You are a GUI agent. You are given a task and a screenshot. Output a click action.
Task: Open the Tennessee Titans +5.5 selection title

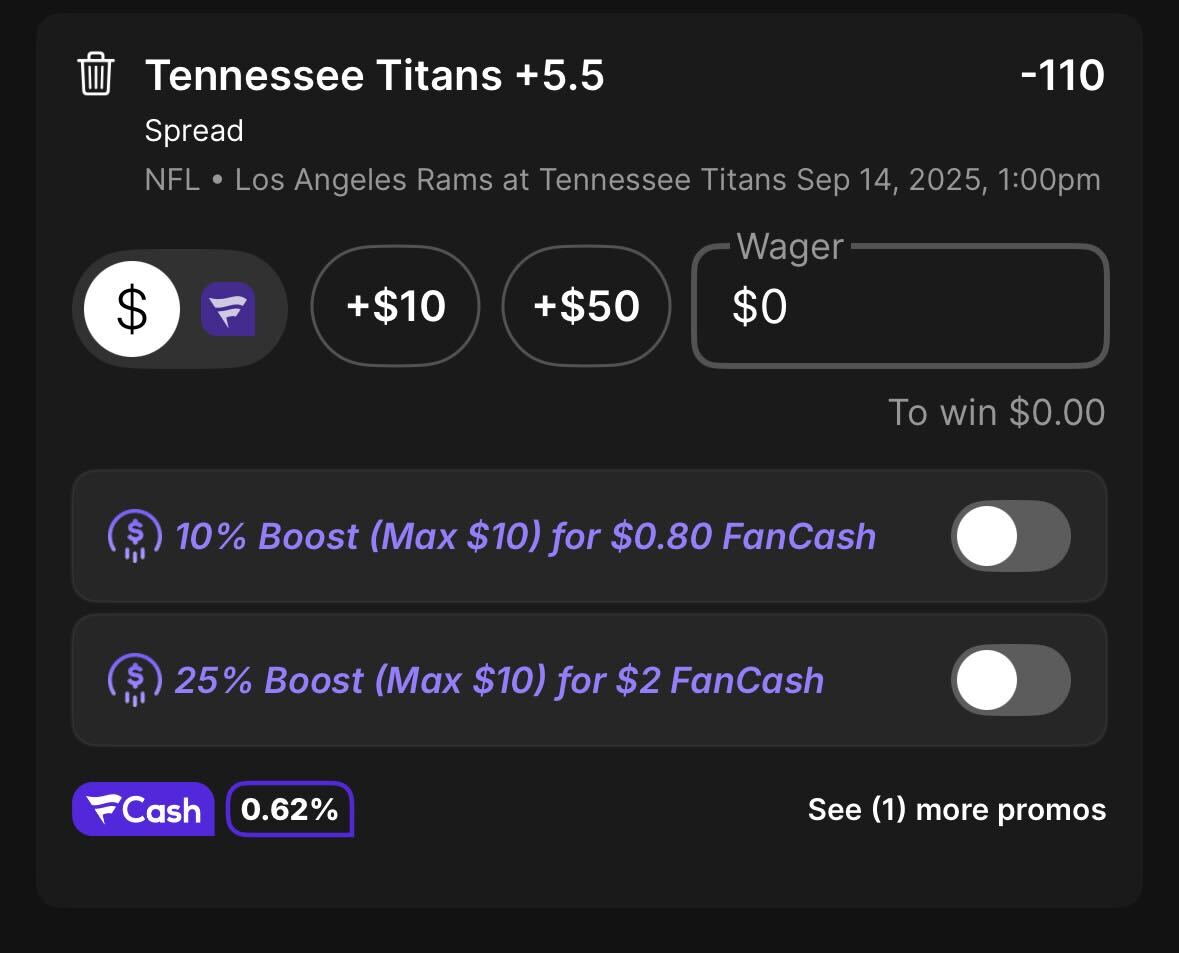coord(374,75)
